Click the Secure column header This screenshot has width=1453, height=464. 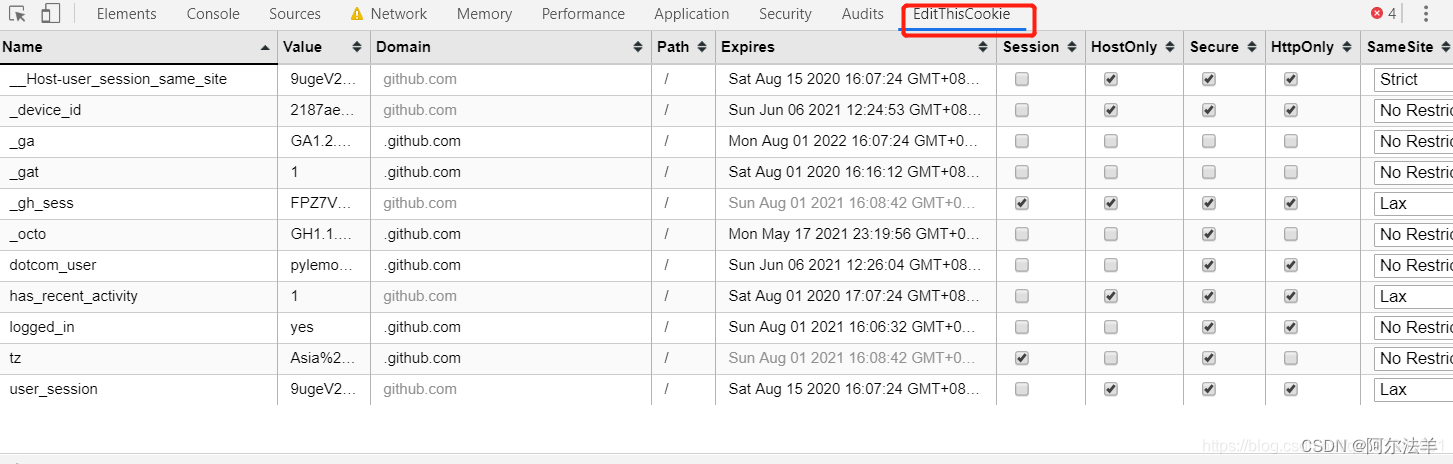click(1214, 47)
